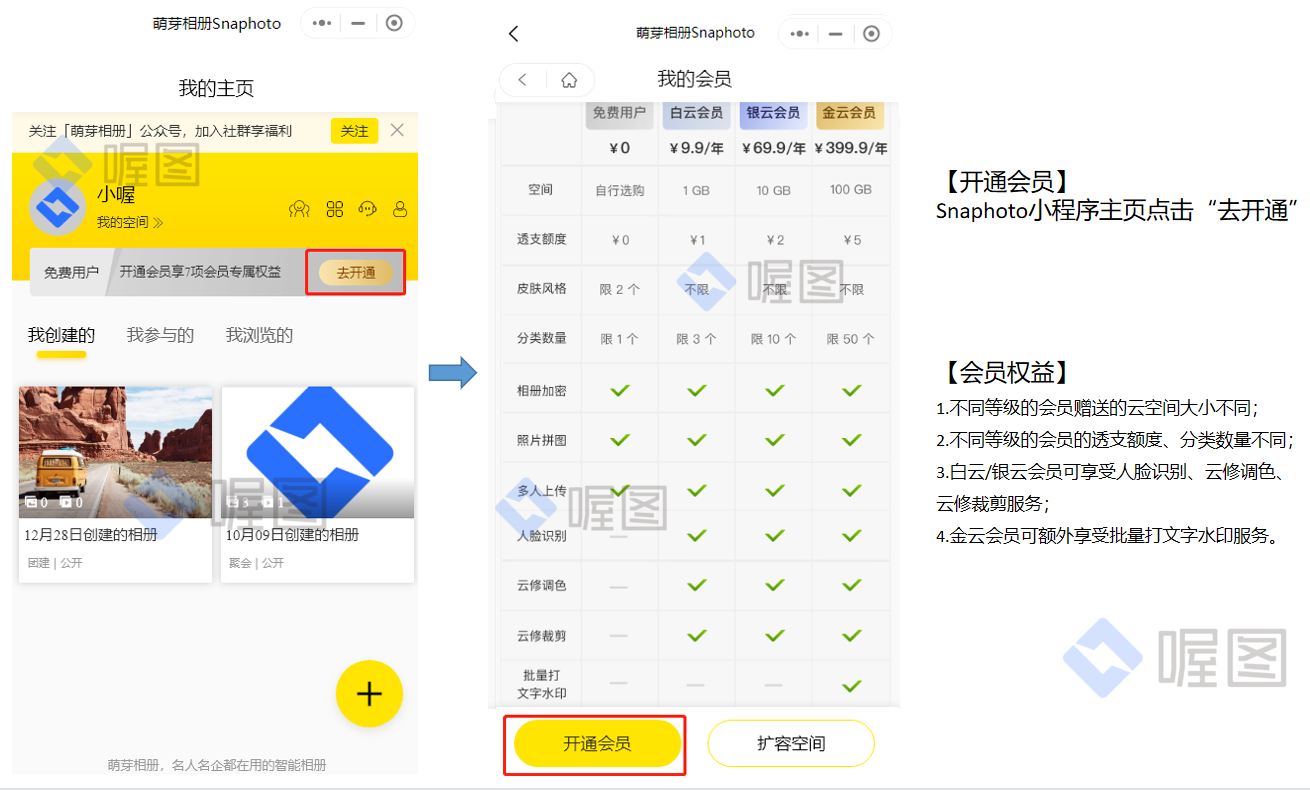The image size is (1310, 790).
Task: Select the 白云会员 plan header
Action: pos(697,114)
